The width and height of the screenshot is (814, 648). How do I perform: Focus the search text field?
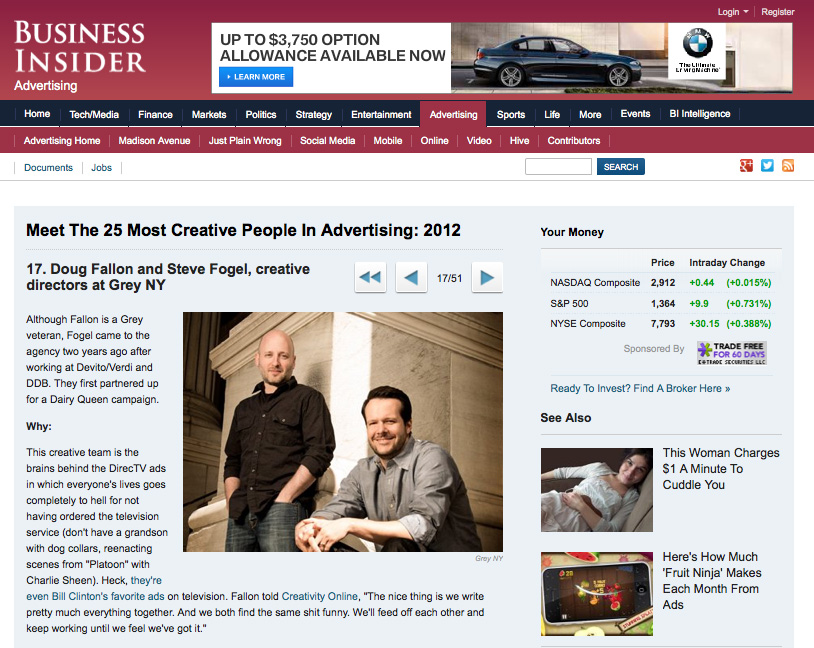point(558,167)
